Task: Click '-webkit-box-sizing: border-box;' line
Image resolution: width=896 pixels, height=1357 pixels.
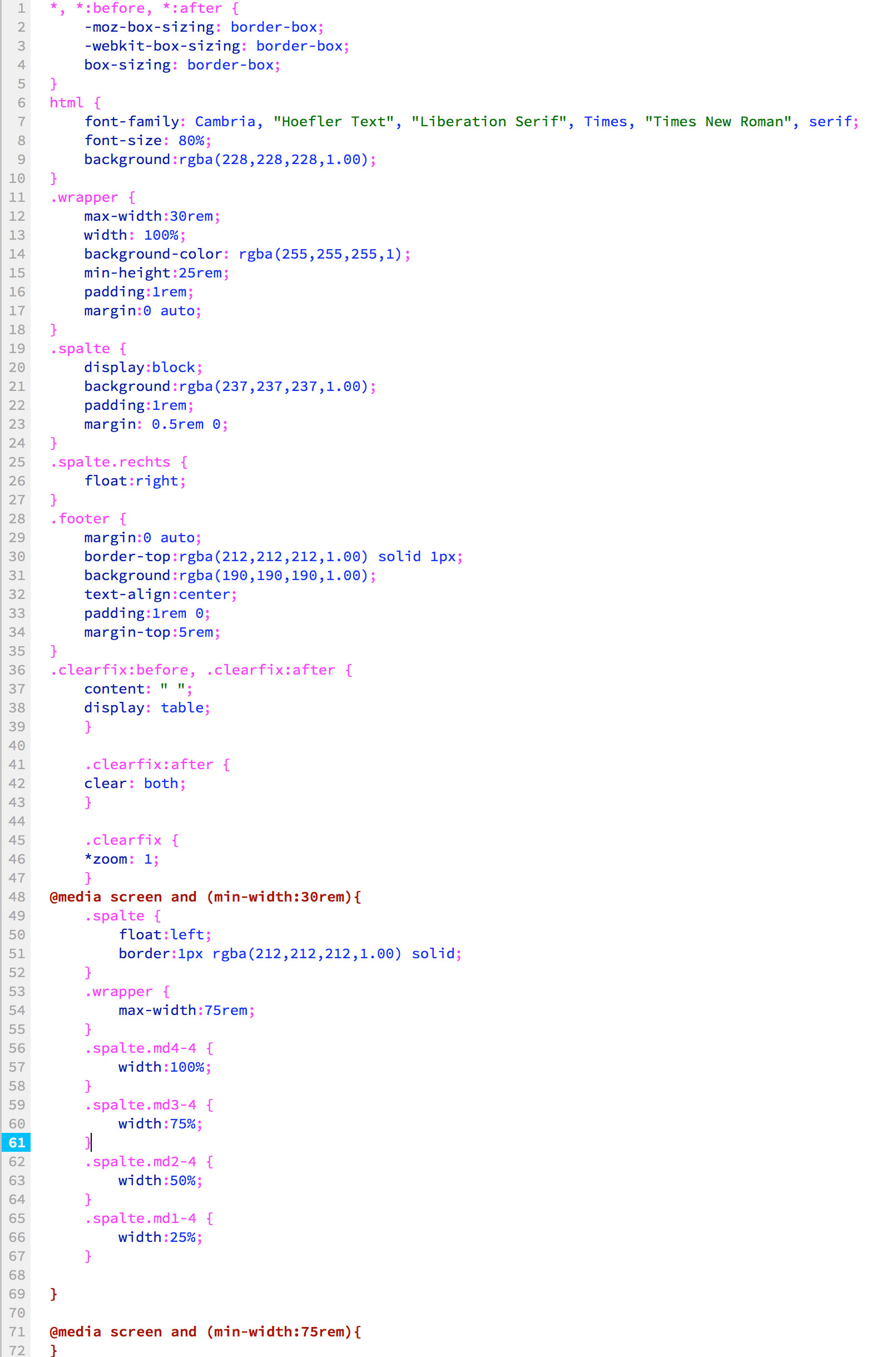Action: (216, 46)
